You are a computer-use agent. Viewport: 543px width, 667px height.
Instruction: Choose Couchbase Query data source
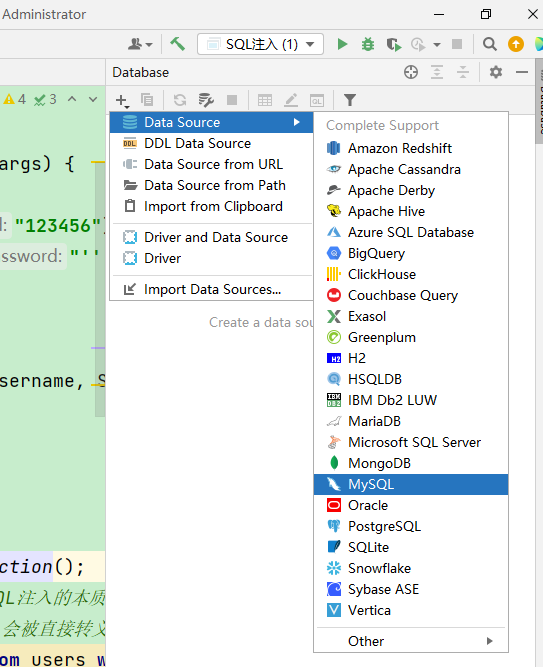coord(411,295)
